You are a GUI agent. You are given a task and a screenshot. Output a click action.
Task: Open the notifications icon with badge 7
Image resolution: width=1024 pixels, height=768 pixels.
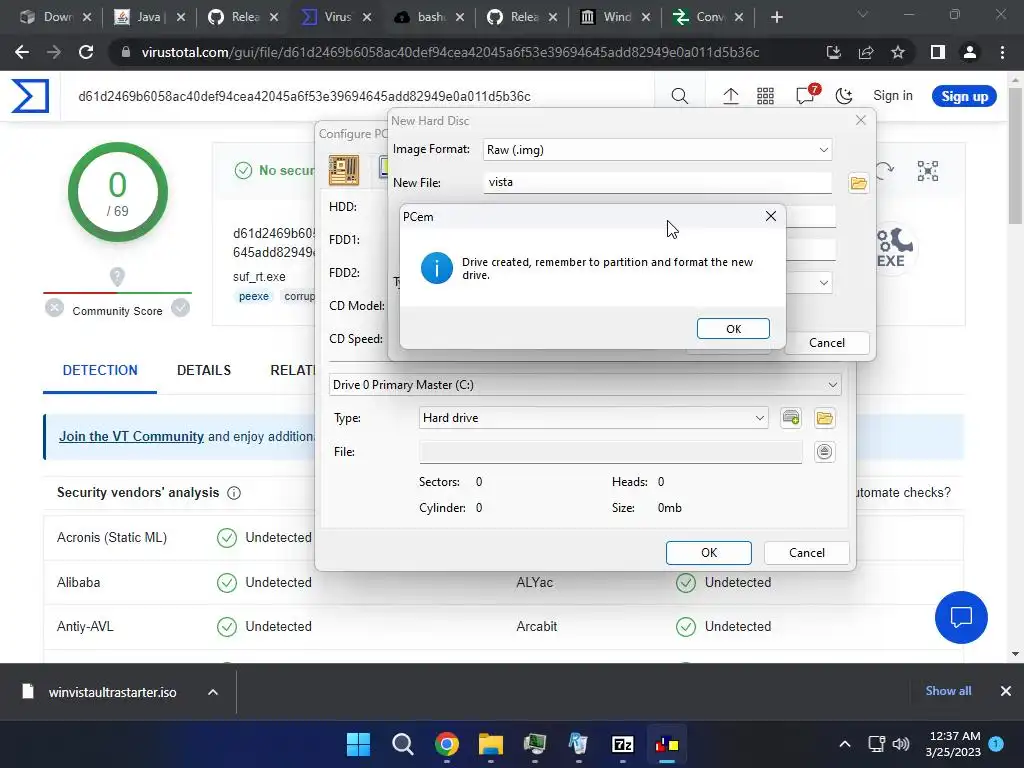pos(807,95)
